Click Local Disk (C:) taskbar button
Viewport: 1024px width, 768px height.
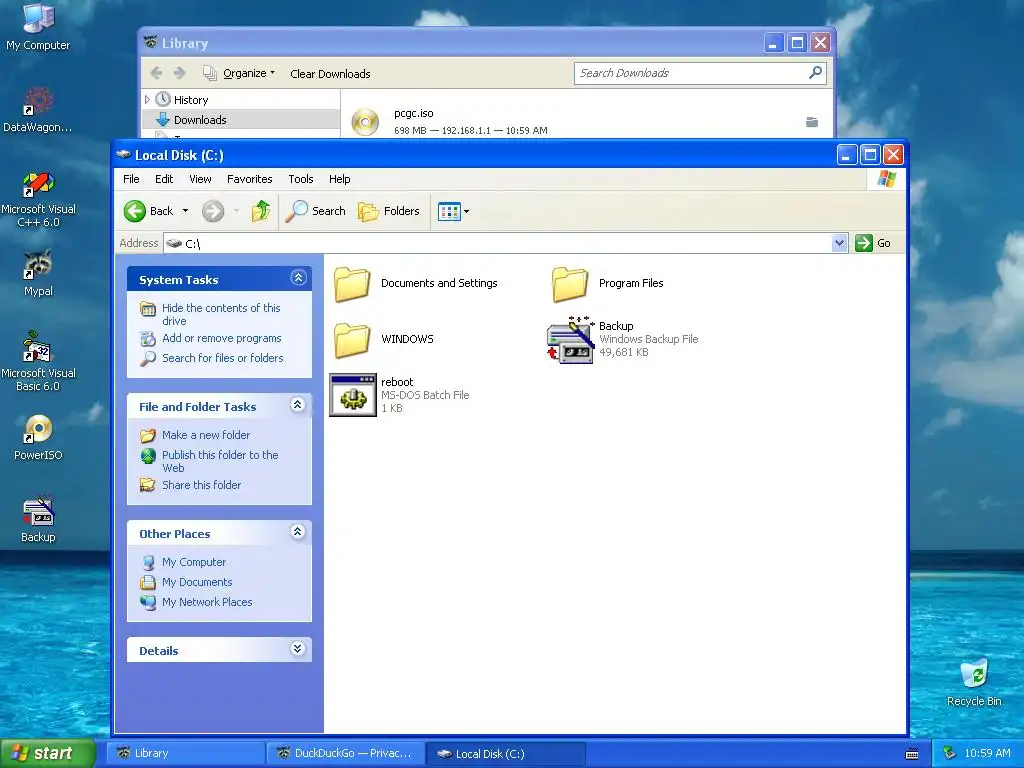(504, 754)
